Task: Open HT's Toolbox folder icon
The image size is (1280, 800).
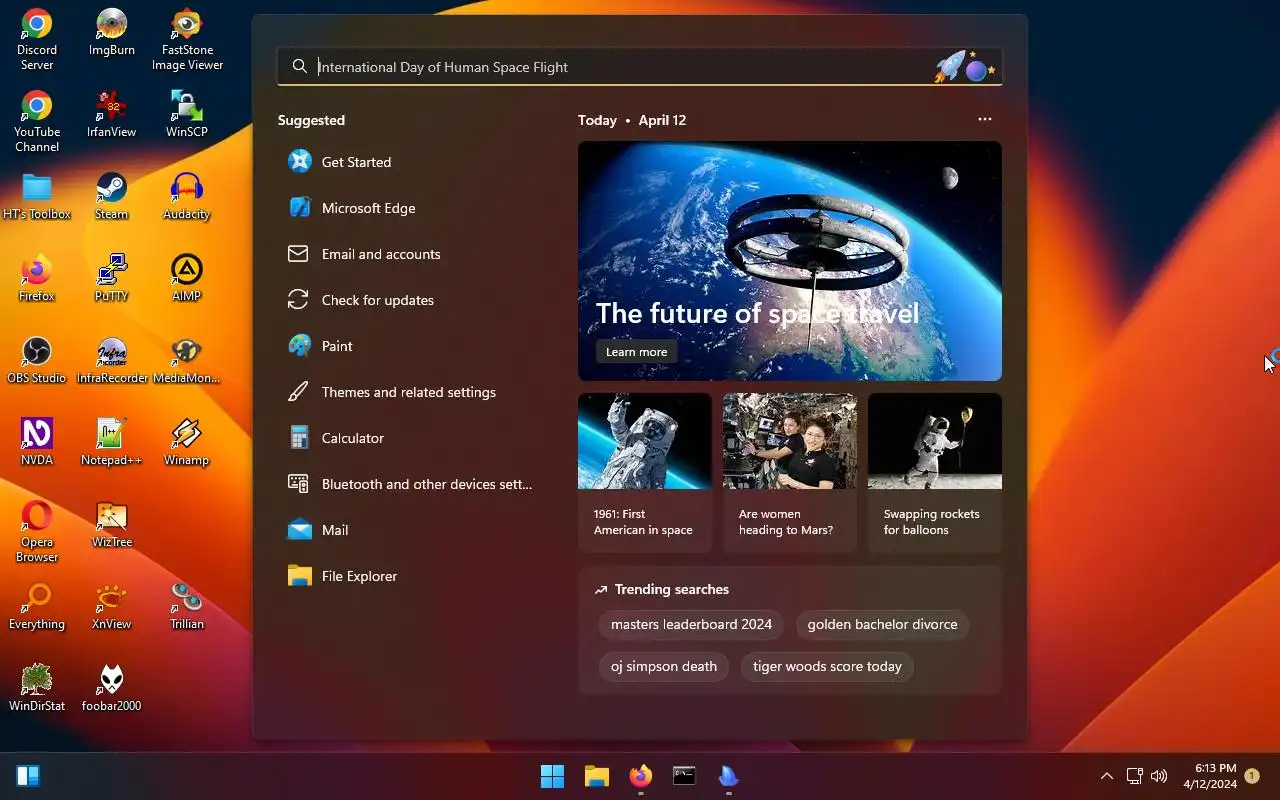Action: coord(37,197)
